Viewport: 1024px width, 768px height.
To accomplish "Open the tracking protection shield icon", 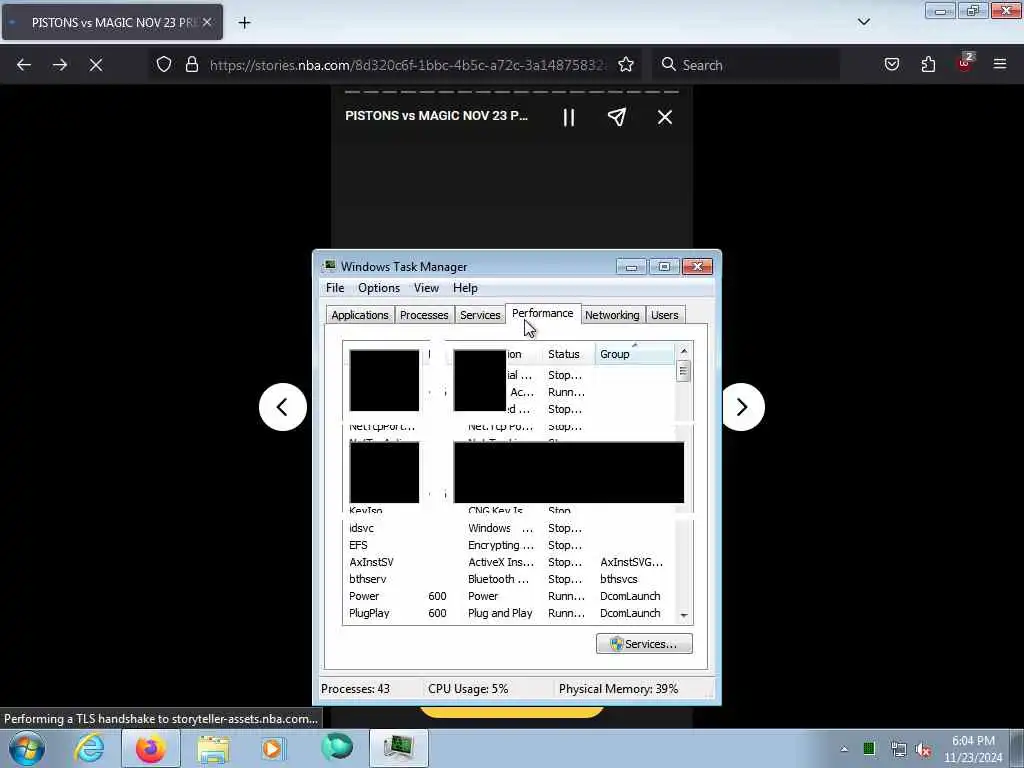I will [x=164, y=64].
